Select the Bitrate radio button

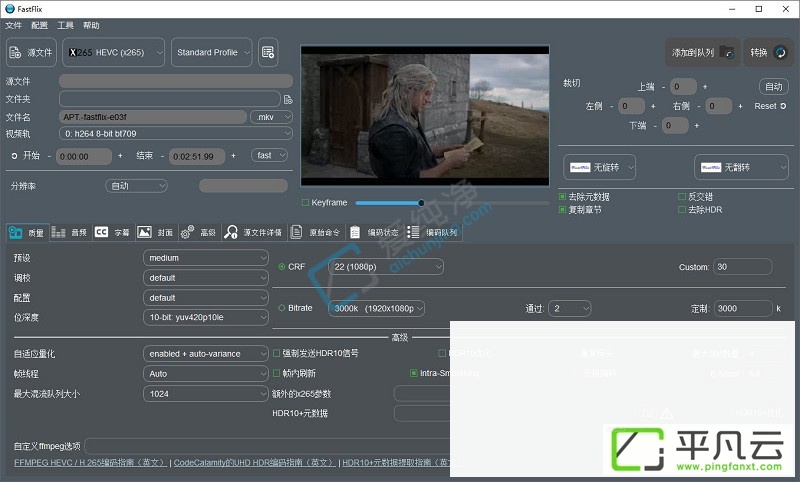point(282,308)
